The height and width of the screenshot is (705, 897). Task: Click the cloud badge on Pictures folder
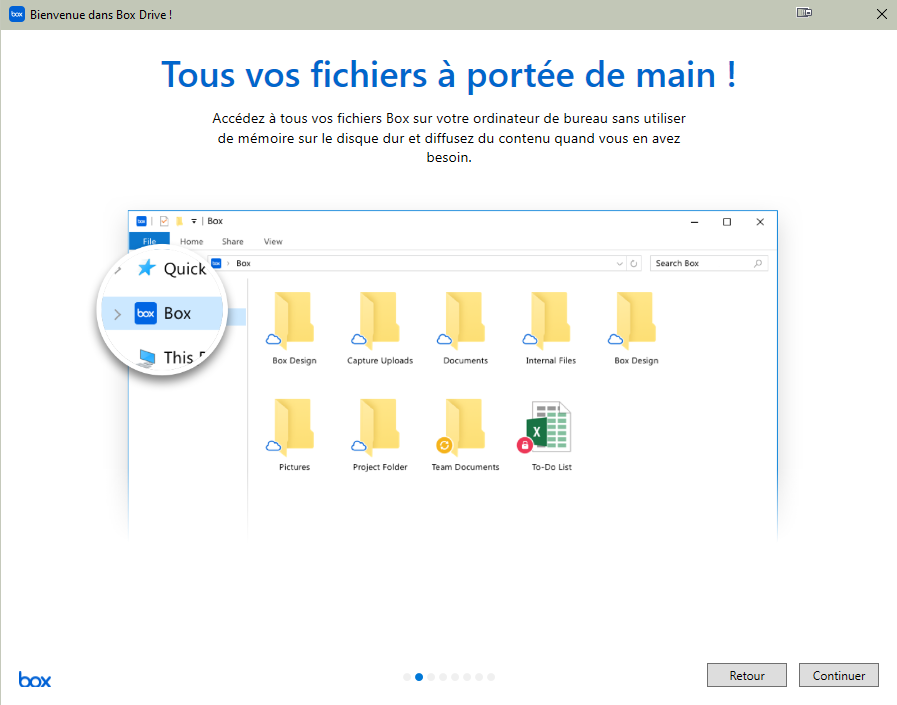click(273, 446)
